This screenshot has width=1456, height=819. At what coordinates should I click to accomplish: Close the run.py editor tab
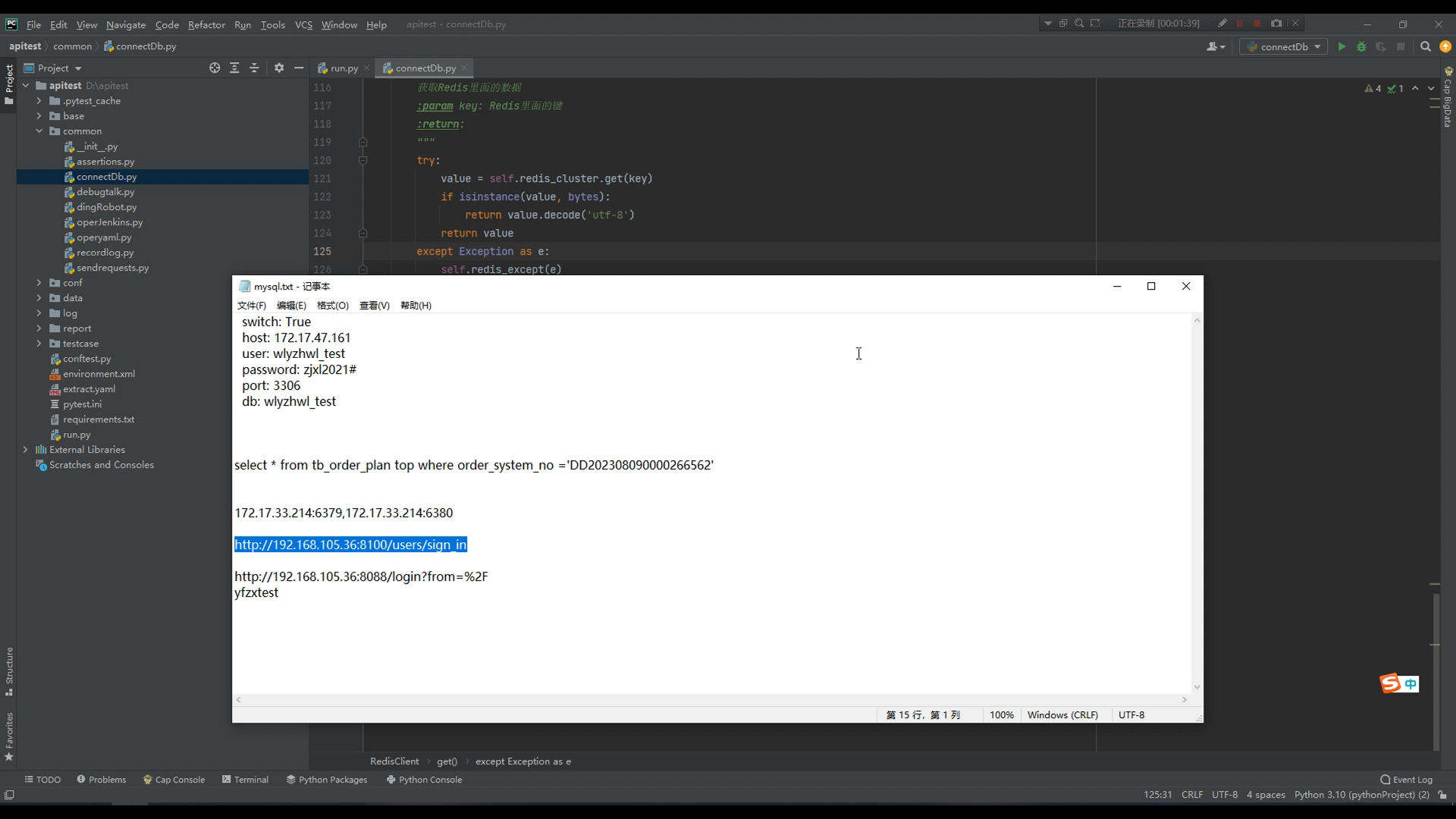coord(367,68)
